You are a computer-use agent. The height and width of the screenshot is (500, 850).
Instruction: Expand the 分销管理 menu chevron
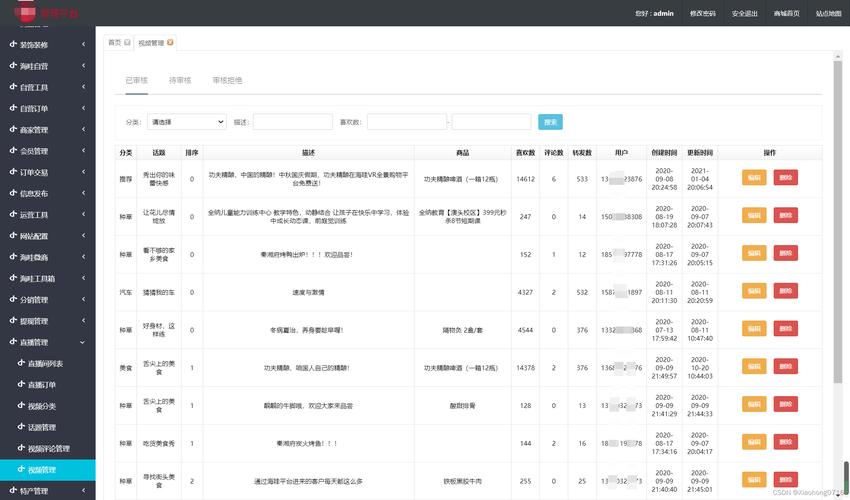pyautogui.click(x=83, y=299)
